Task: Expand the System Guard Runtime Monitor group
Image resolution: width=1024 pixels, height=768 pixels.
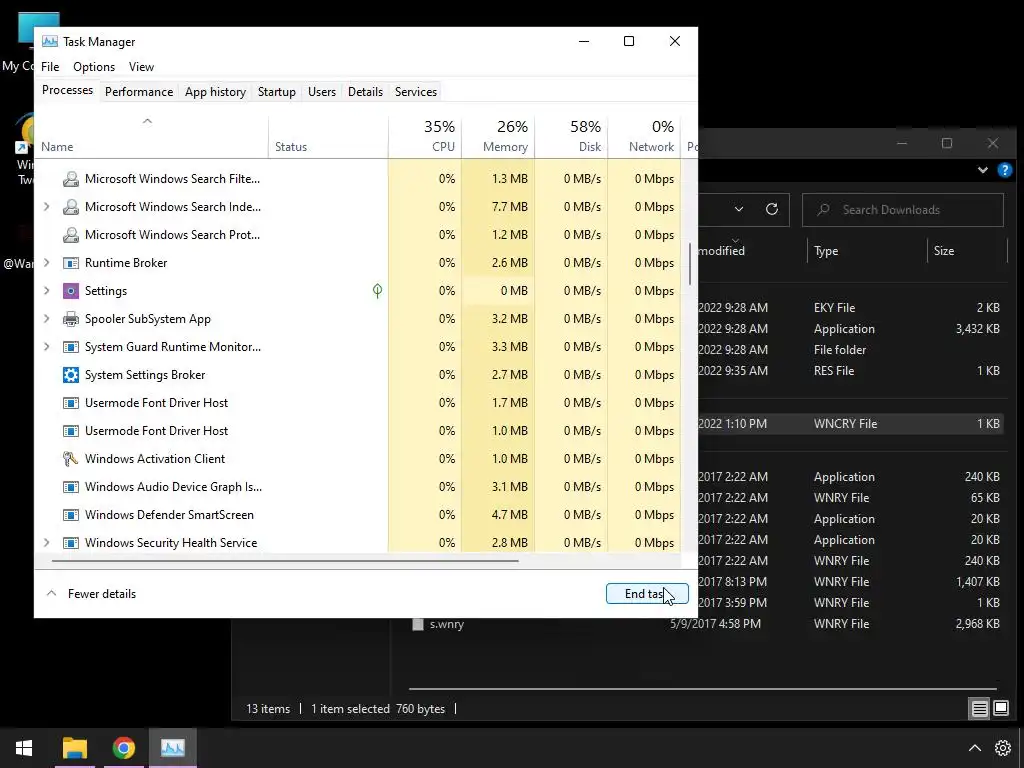Action: click(x=46, y=347)
